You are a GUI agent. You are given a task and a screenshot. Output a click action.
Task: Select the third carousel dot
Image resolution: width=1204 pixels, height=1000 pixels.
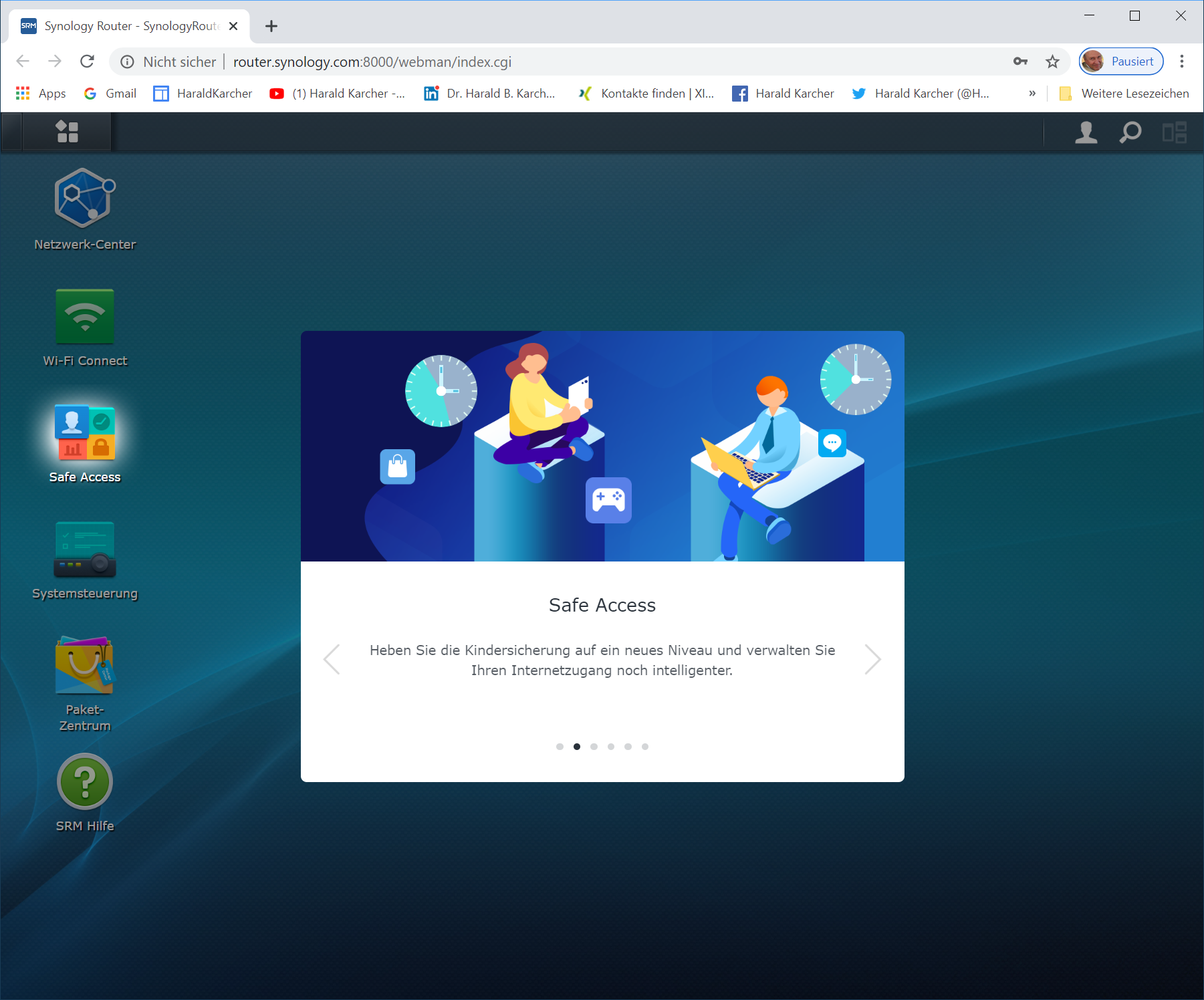pos(594,747)
